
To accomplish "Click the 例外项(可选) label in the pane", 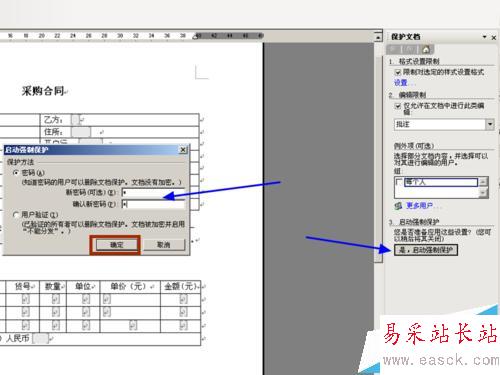I will [414, 146].
